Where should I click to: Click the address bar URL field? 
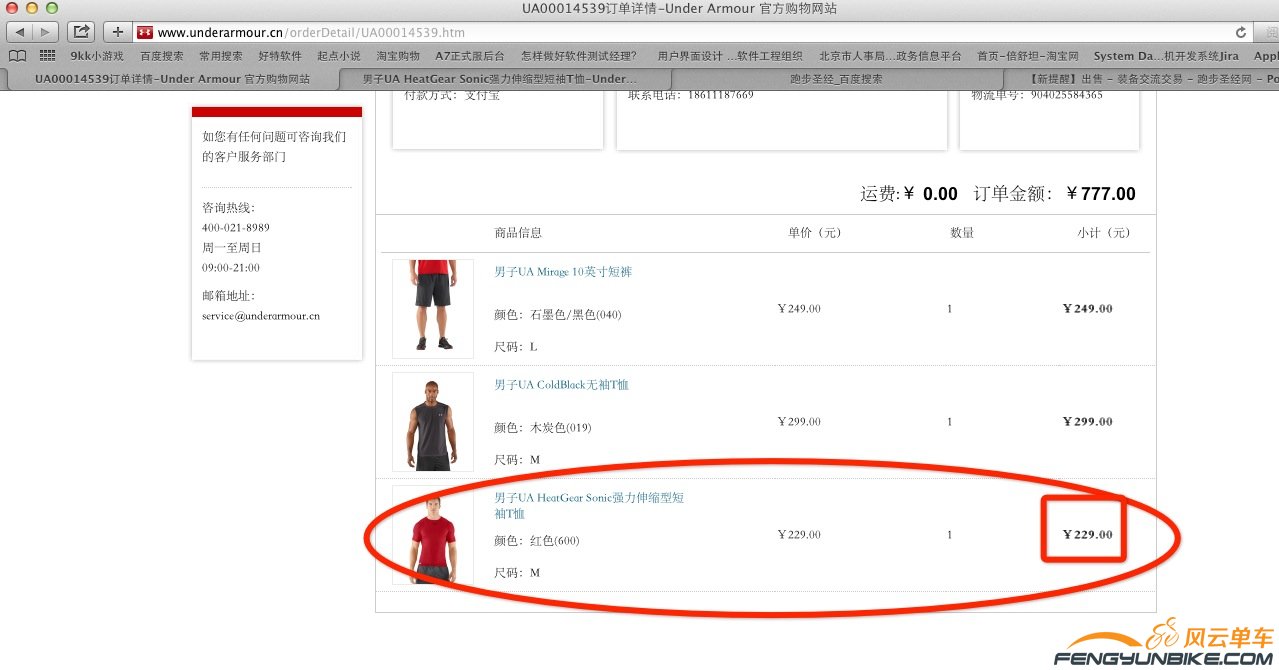(x=600, y=32)
